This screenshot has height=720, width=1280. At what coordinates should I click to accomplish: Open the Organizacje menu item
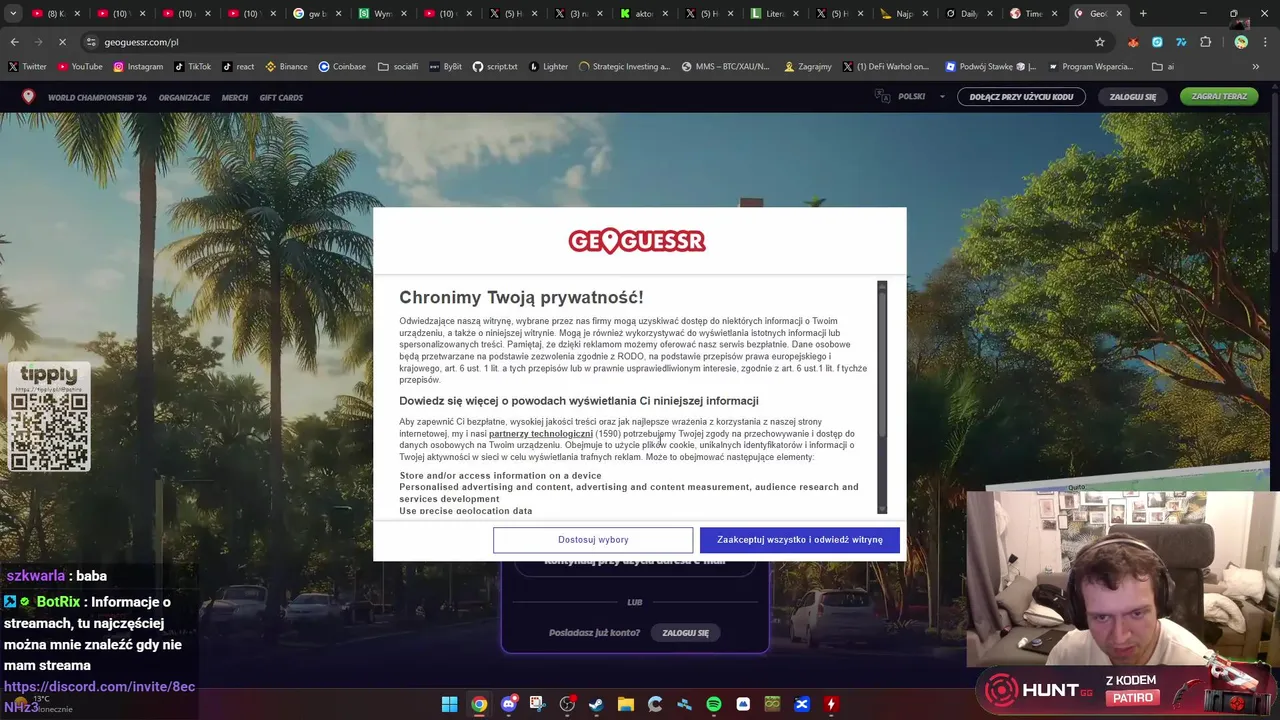coord(184,97)
